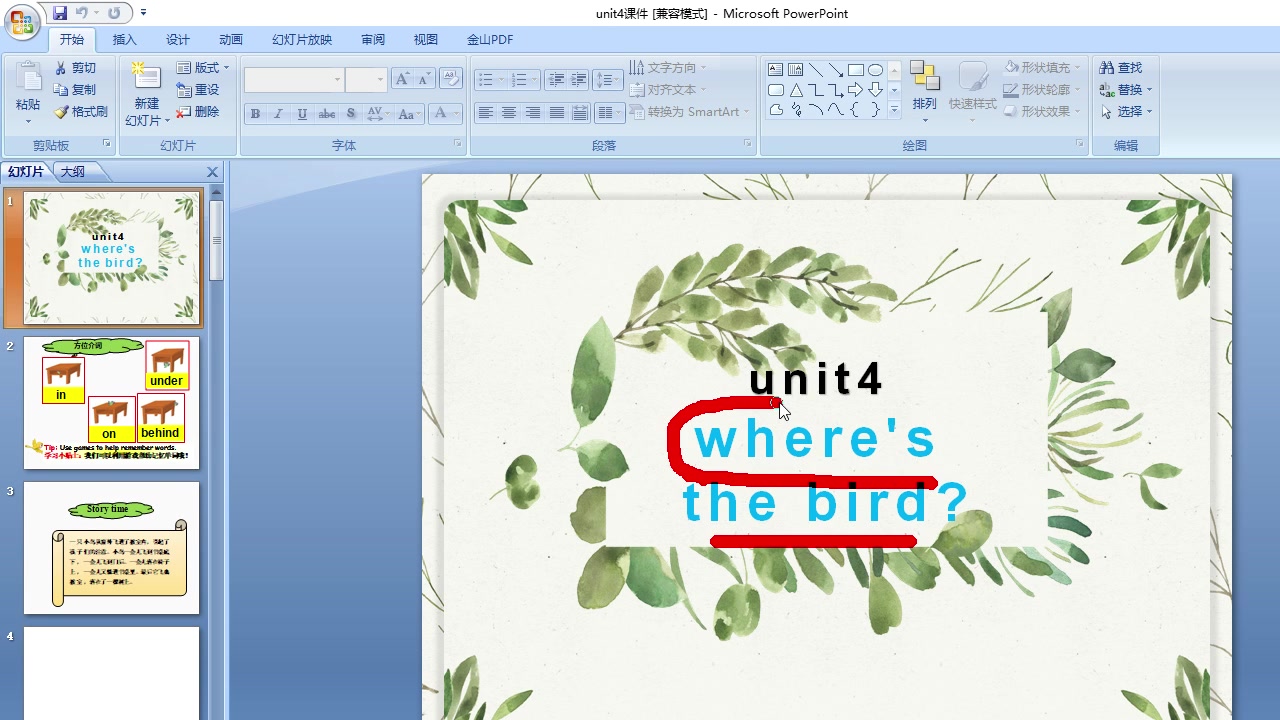The width and height of the screenshot is (1280, 720).
Task: Activate the Format Painter (格式刷)
Action: pos(81,112)
